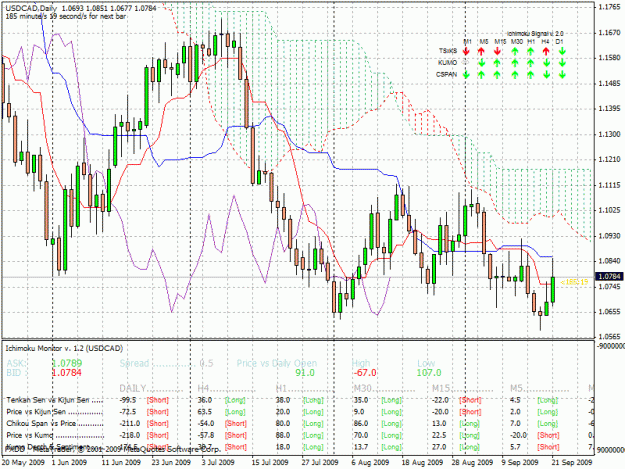Click the CSPAN row label

click(x=446, y=75)
